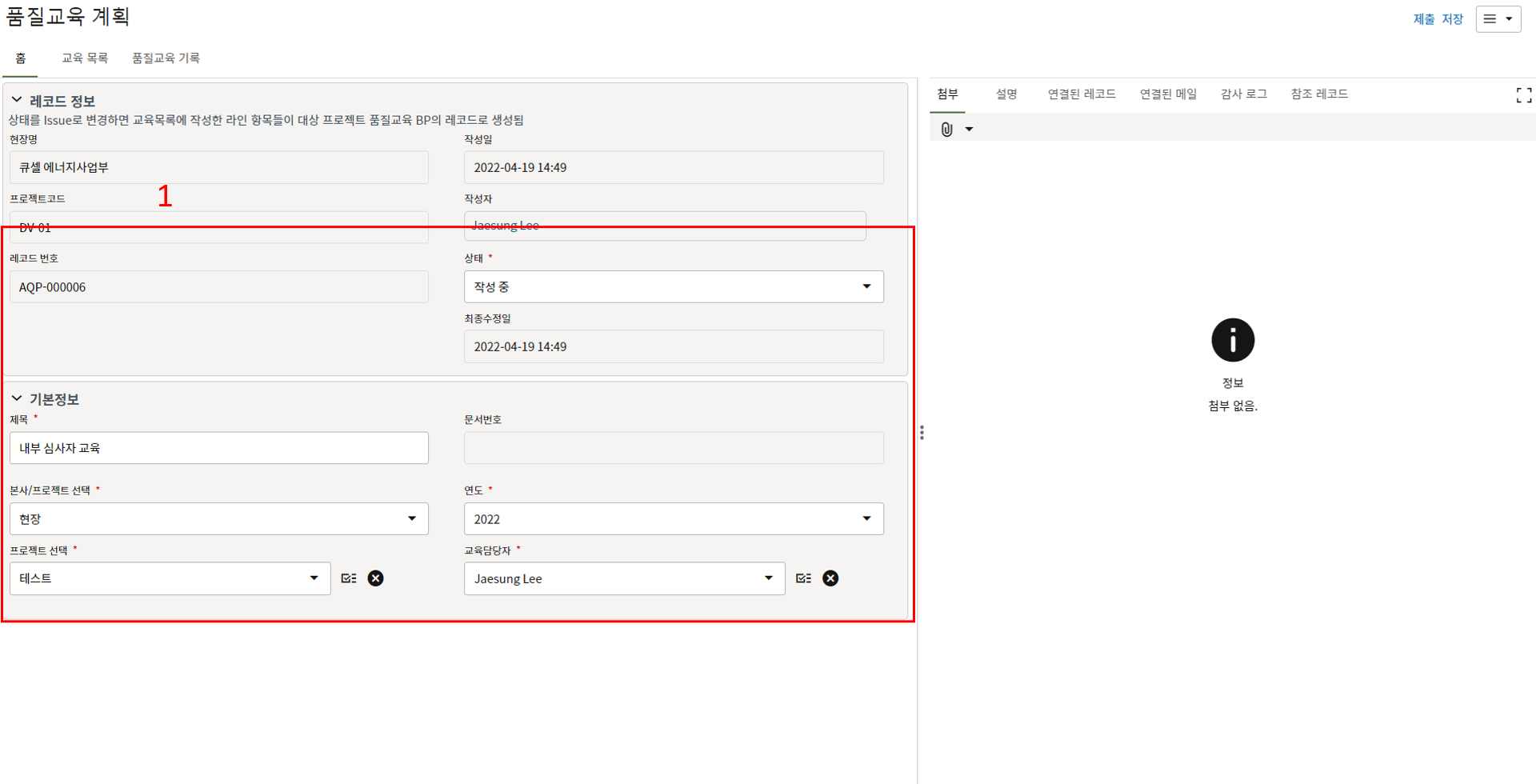Screen dimensions: 1536x784
Task: Switch to the 교육 목록 tab
Action: 85,58
